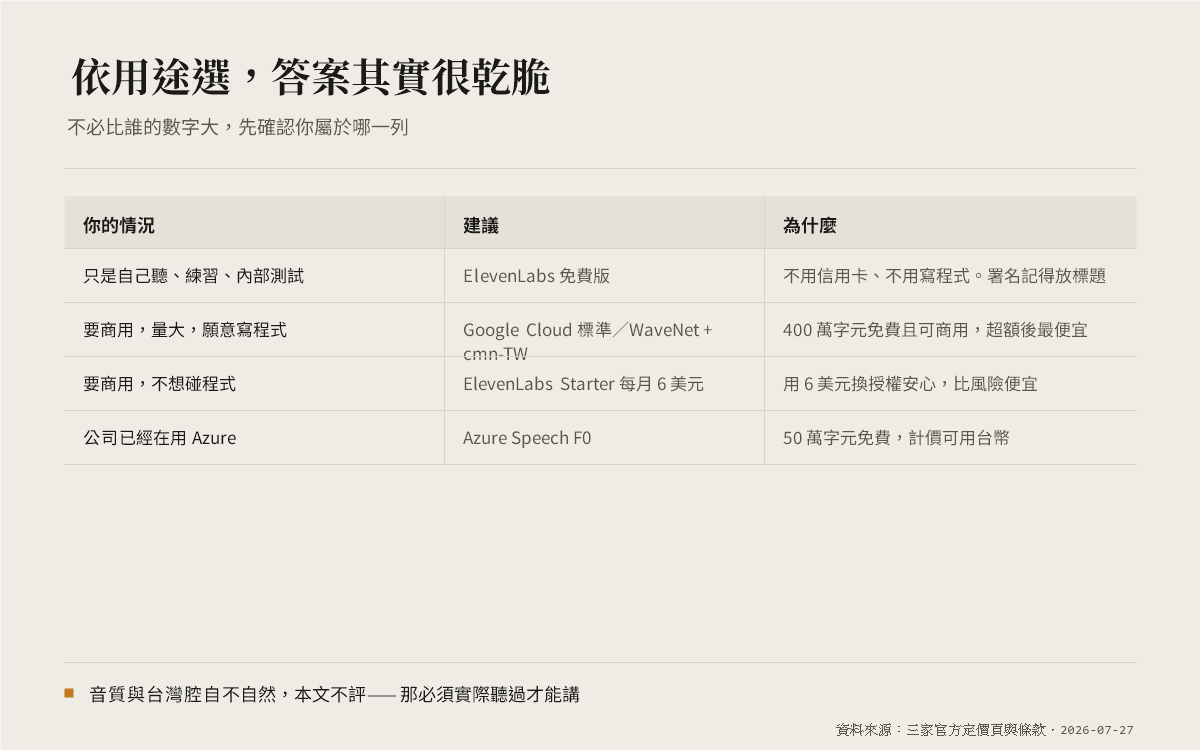Select the cell 要商用，量大，願意寫程式
The image size is (1200, 750).
coord(185,330)
